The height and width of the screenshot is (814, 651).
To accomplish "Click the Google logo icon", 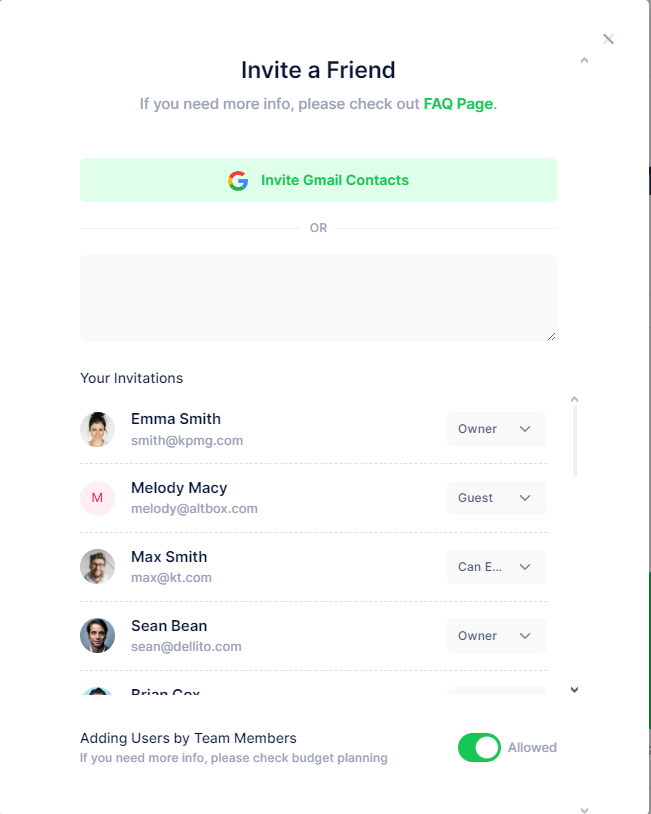I will pyautogui.click(x=238, y=181).
